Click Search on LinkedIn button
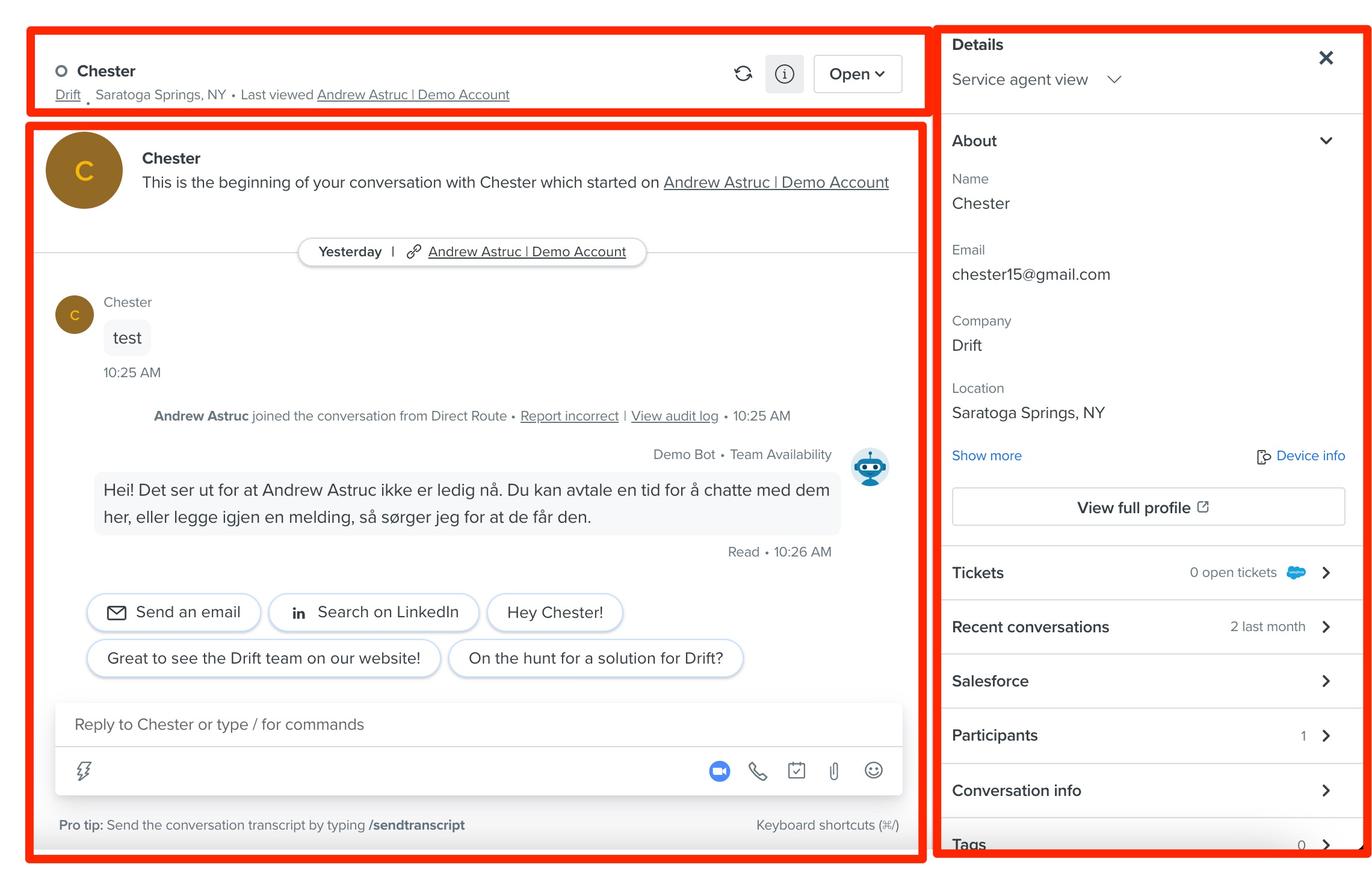 coord(374,612)
